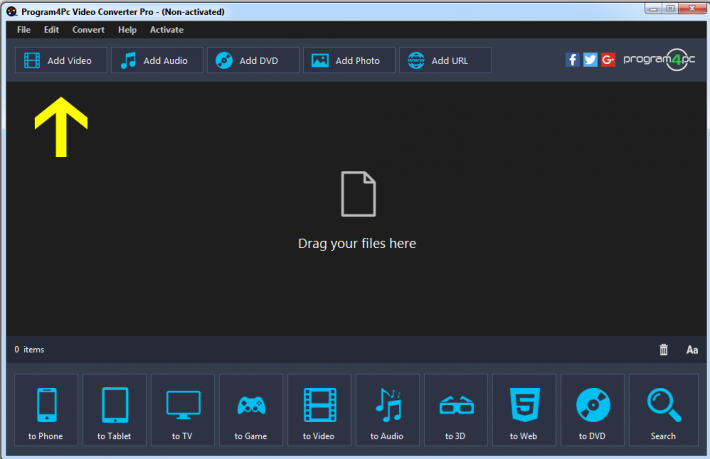Open the Help menu
Viewport: 710px width, 459px height.
point(127,30)
